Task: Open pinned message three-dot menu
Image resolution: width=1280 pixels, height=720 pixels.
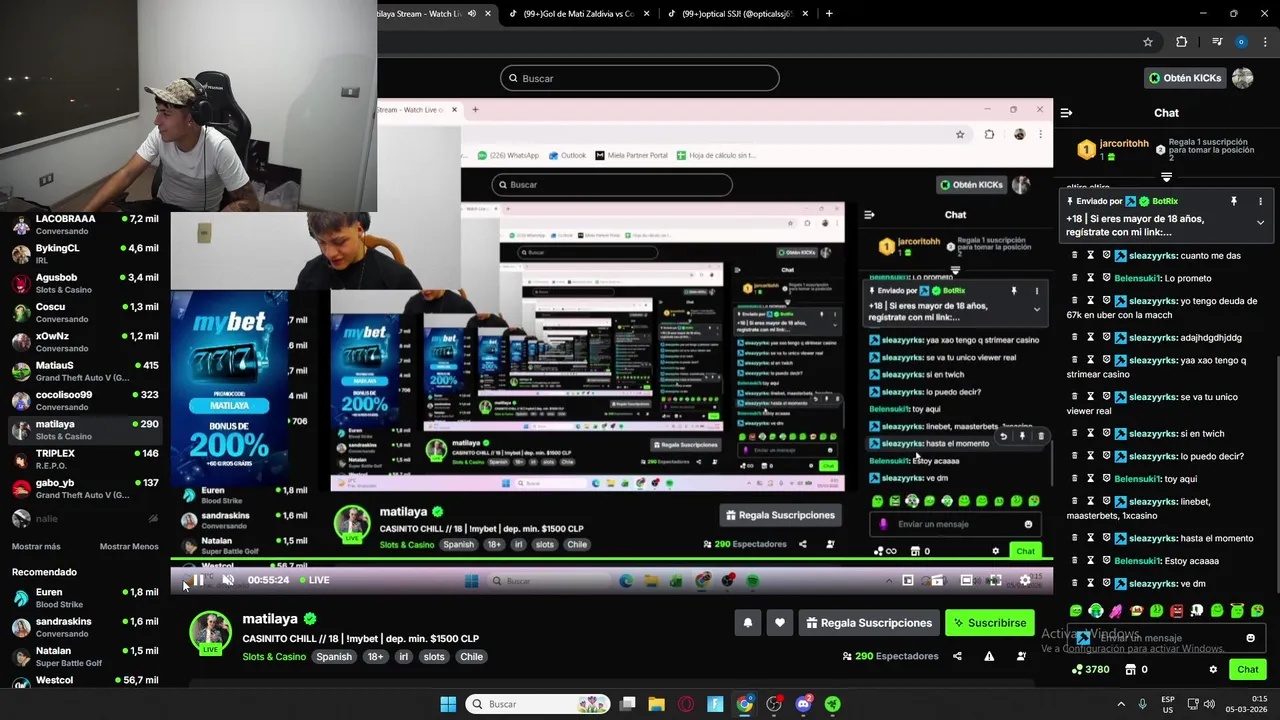Action: coord(1260,201)
